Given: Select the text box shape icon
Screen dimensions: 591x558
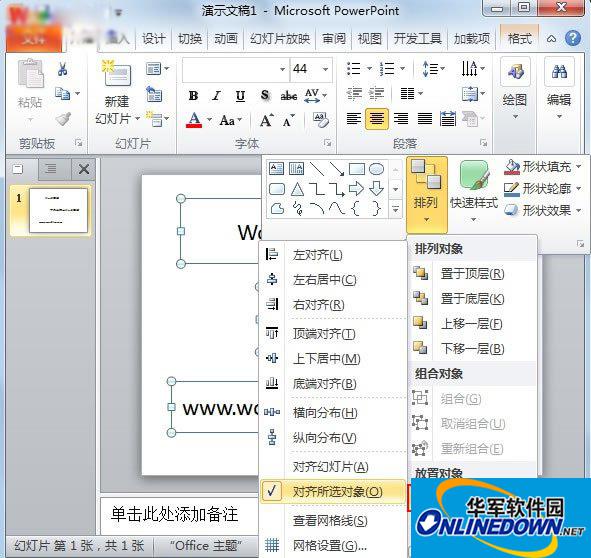Looking at the screenshot, I should tap(276, 169).
